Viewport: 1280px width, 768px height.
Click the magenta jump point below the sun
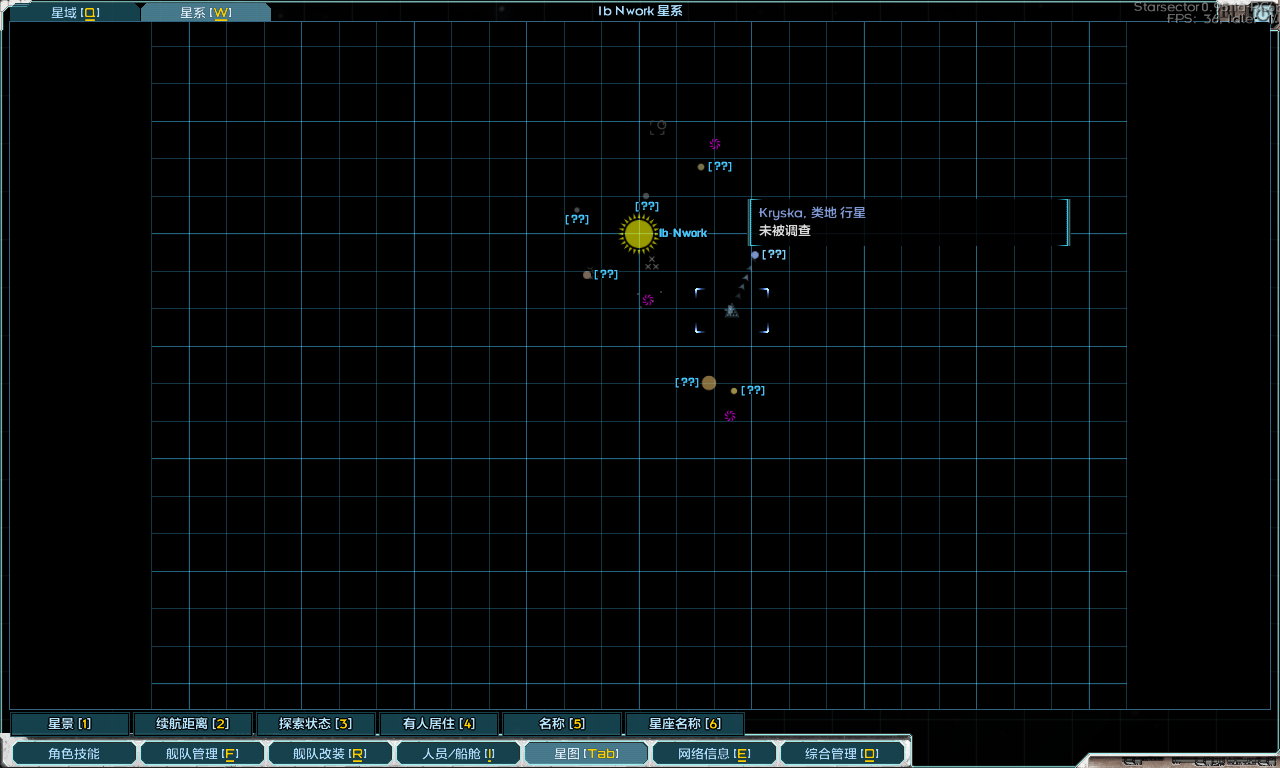coord(650,298)
